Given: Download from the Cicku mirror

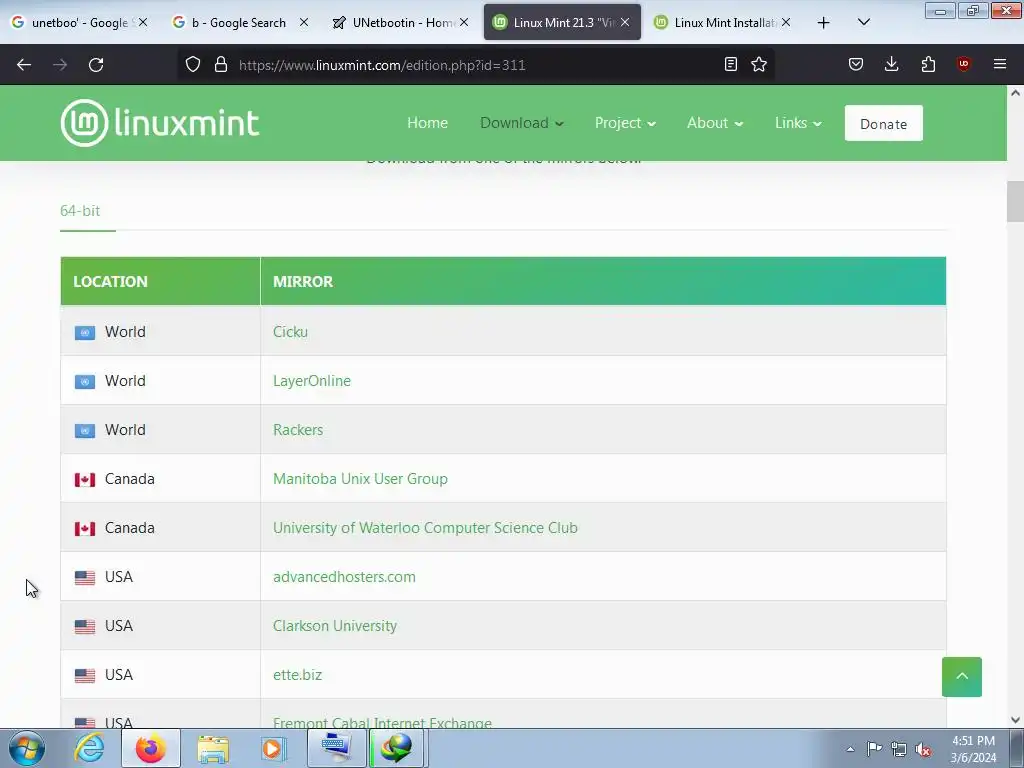Looking at the screenshot, I should click(290, 332).
